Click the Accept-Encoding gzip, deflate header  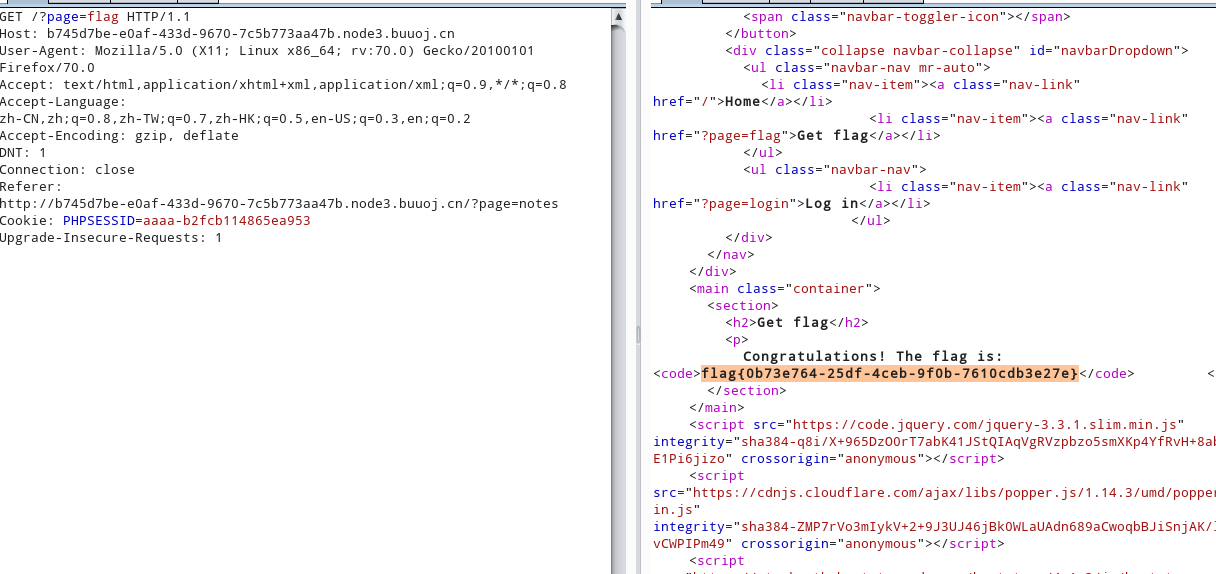(119, 136)
